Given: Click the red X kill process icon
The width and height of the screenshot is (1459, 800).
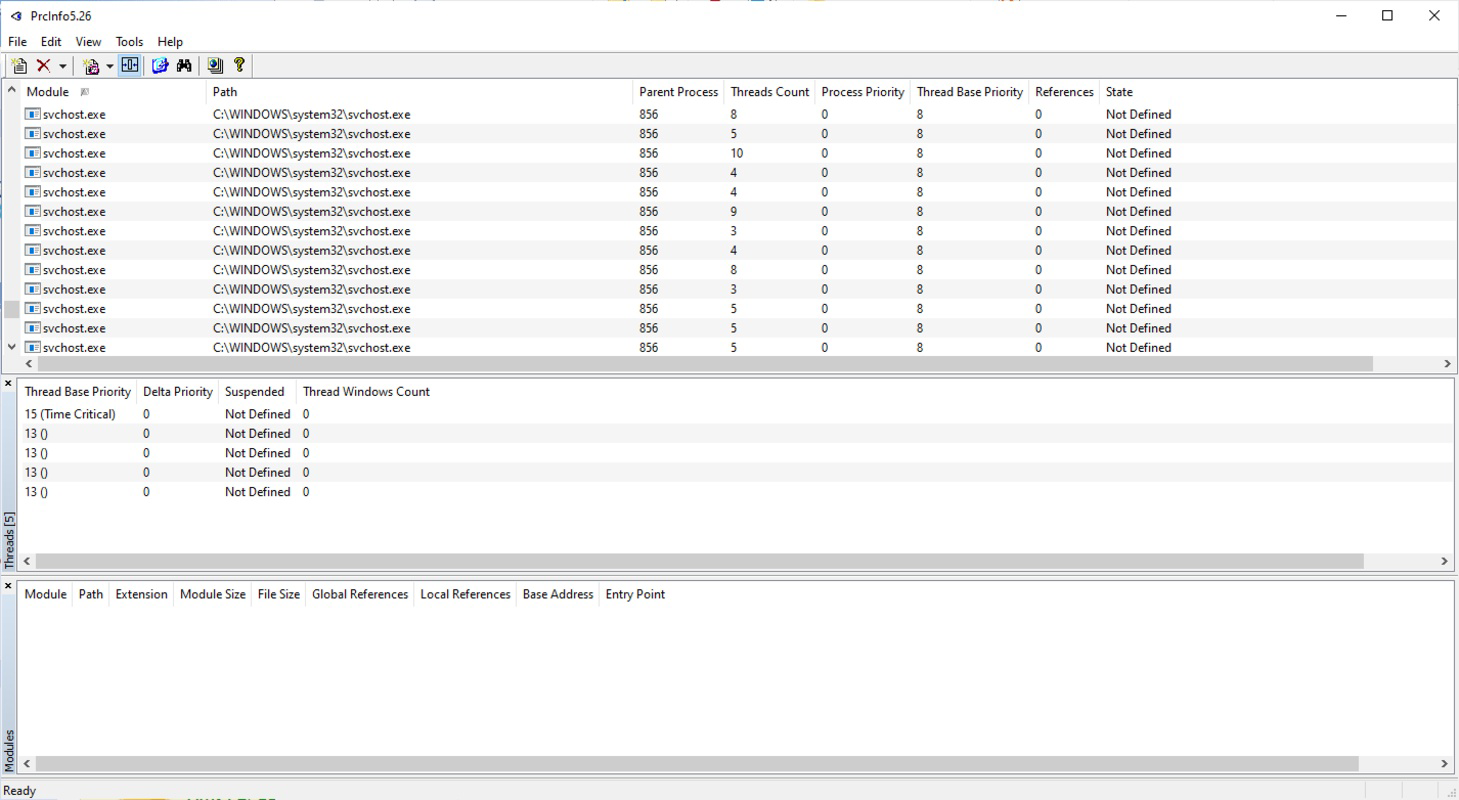Looking at the screenshot, I should coord(43,66).
